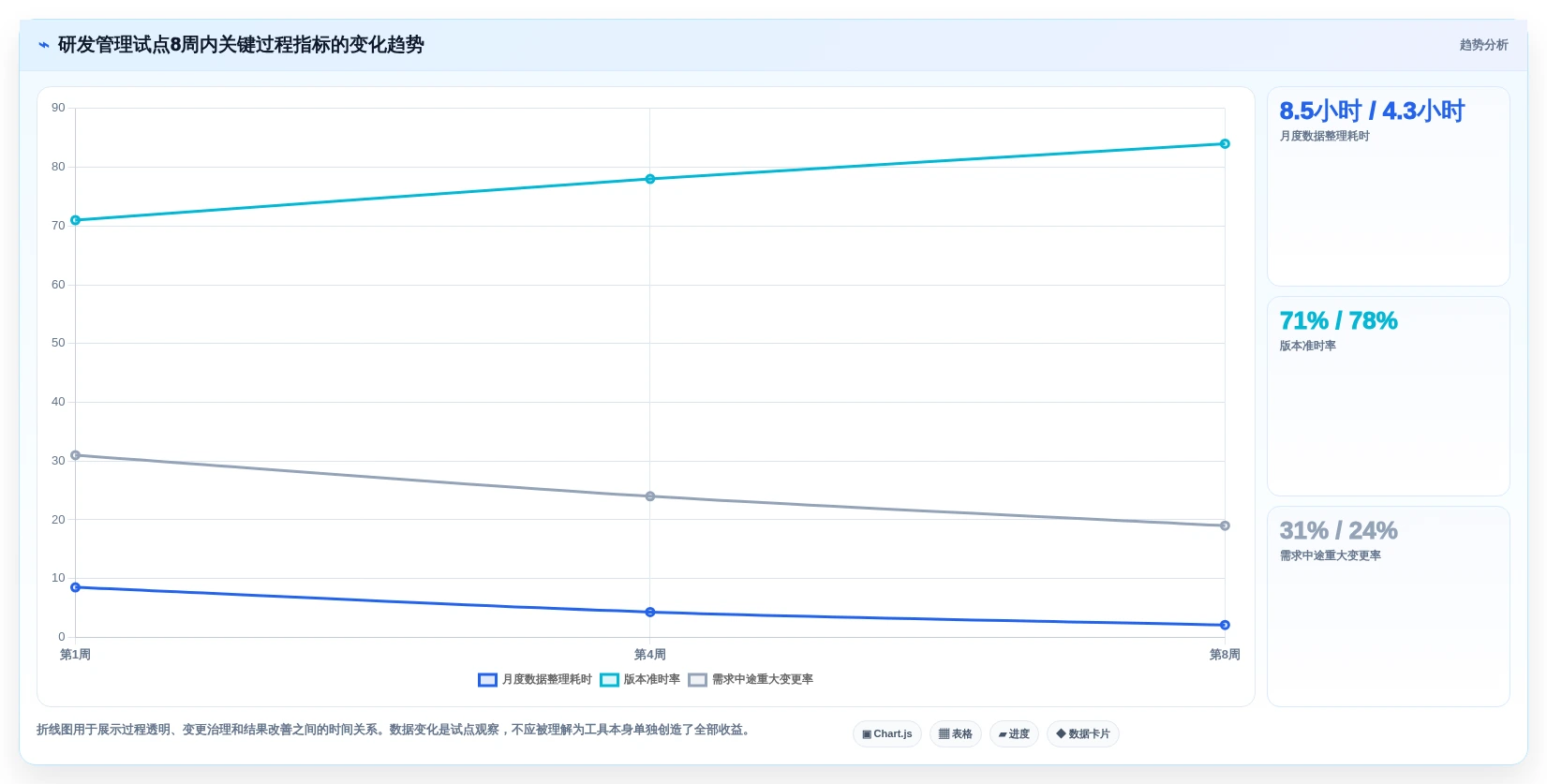Click the cyan 版本准时率 legend swatch
This screenshot has height=784, width=1547.
609,680
